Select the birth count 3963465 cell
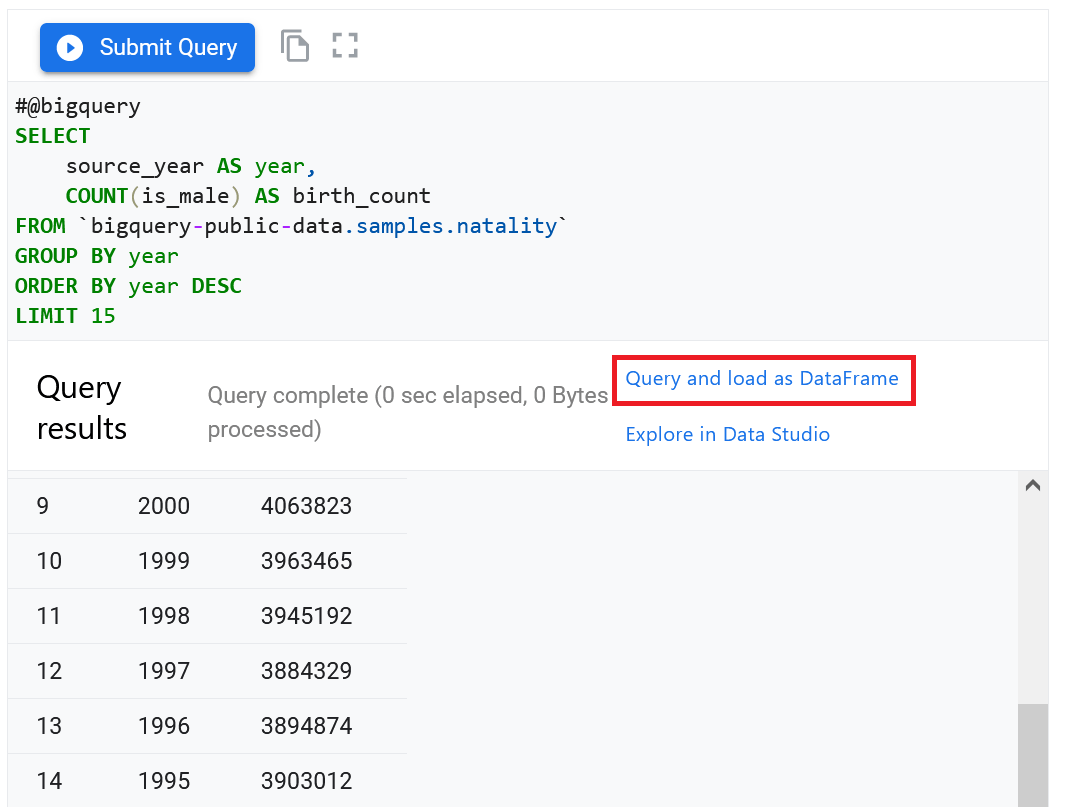Screen dimensions: 1066x807 click(x=306, y=561)
